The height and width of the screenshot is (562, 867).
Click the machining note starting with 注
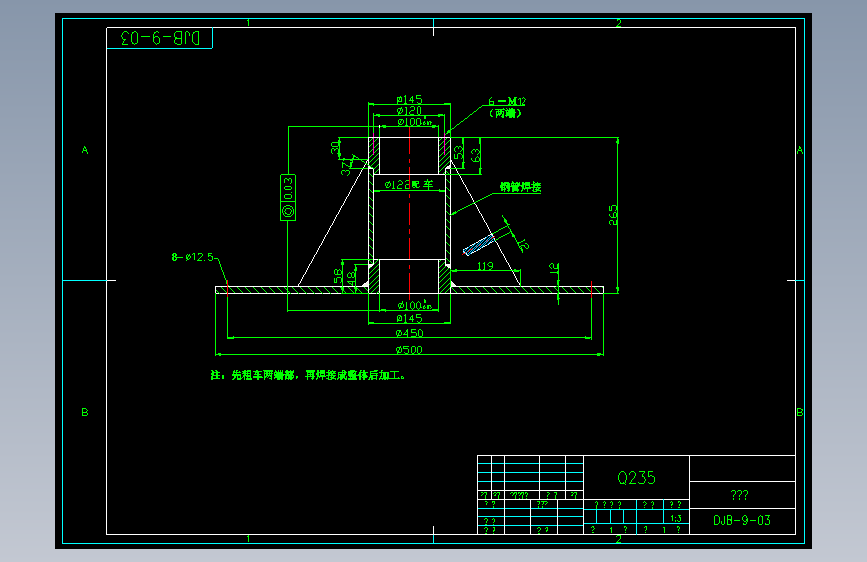[x=308, y=376]
